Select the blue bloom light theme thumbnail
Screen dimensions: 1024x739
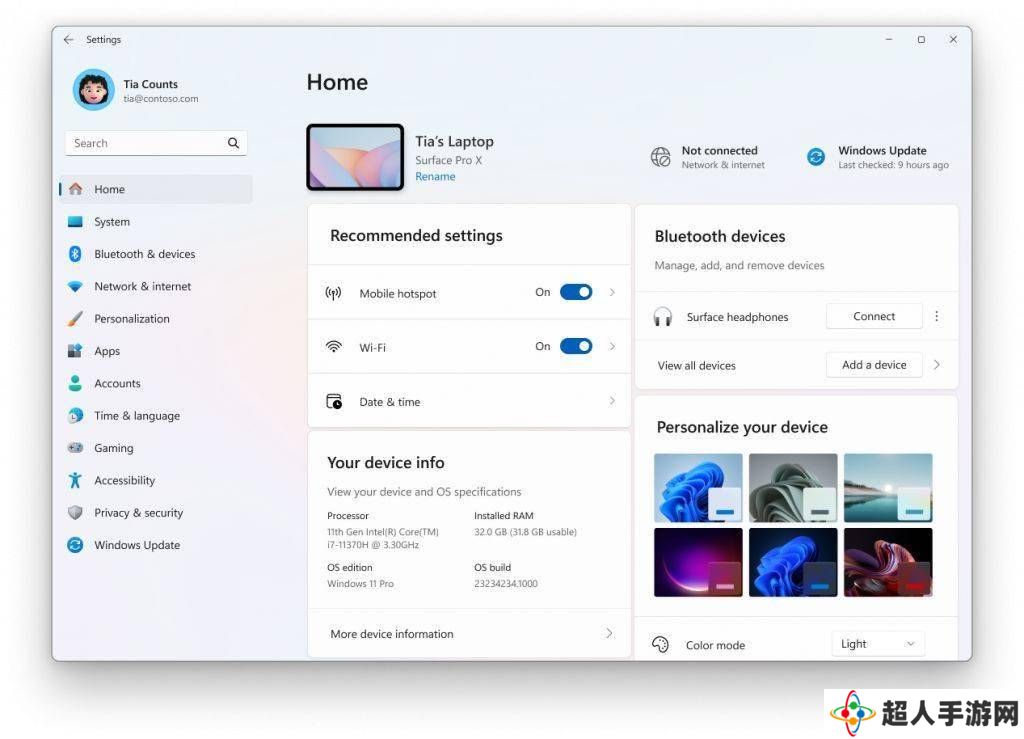click(698, 488)
